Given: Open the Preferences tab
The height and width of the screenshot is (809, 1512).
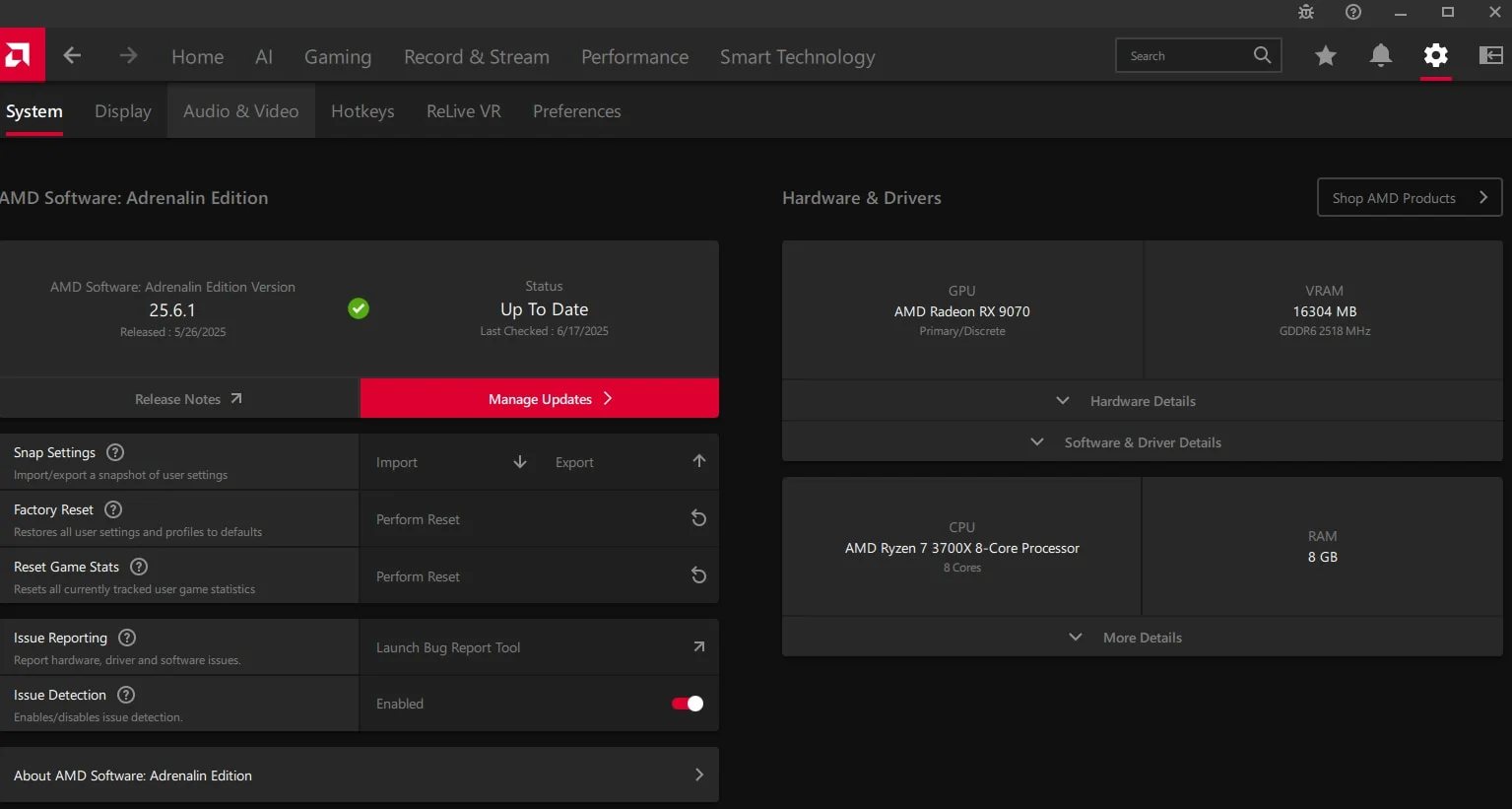Looking at the screenshot, I should click(x=577, y=111).
